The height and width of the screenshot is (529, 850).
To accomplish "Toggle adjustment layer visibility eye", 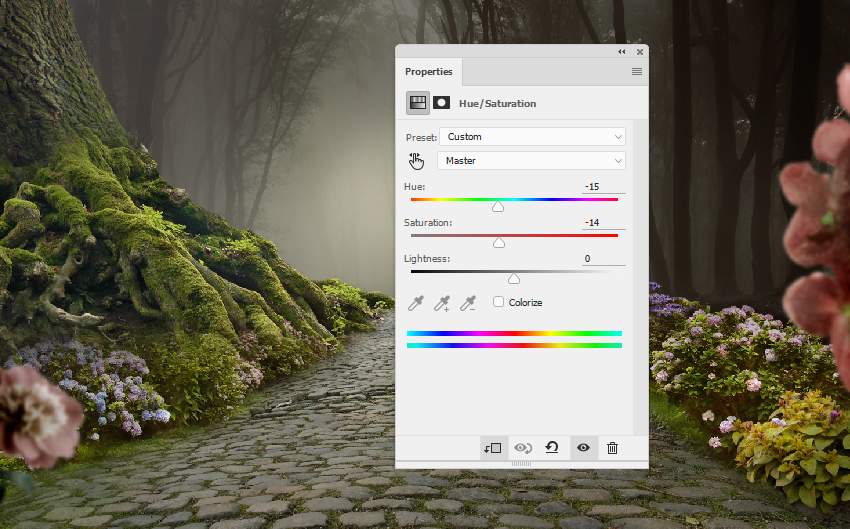I will [583, 448].
